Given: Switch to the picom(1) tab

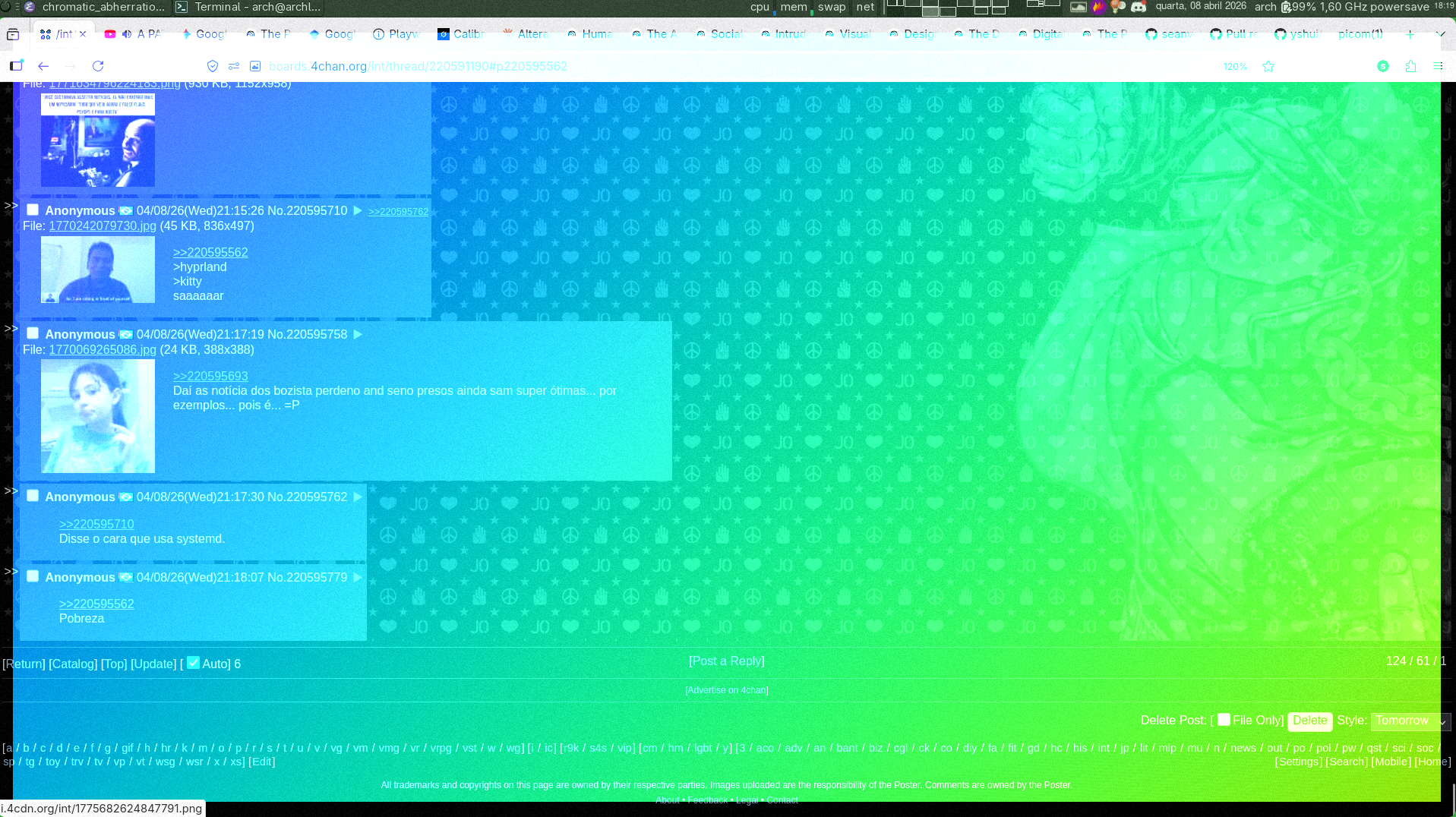Looking at the screenshot, I should coord(1360,34).
